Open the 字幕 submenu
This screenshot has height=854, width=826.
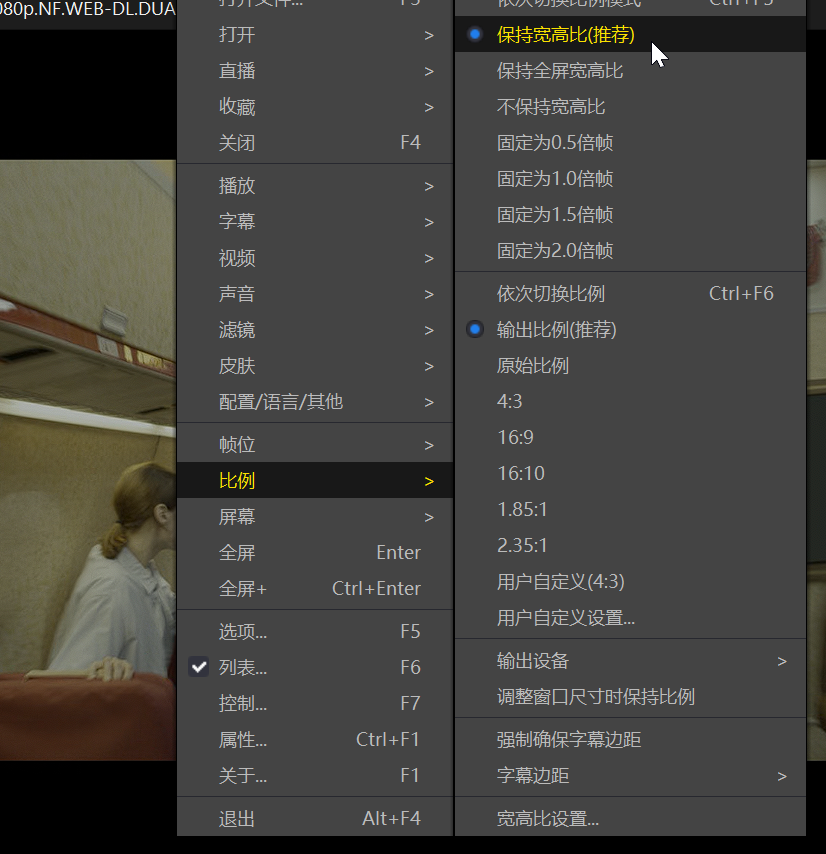(x=315, y=222)
